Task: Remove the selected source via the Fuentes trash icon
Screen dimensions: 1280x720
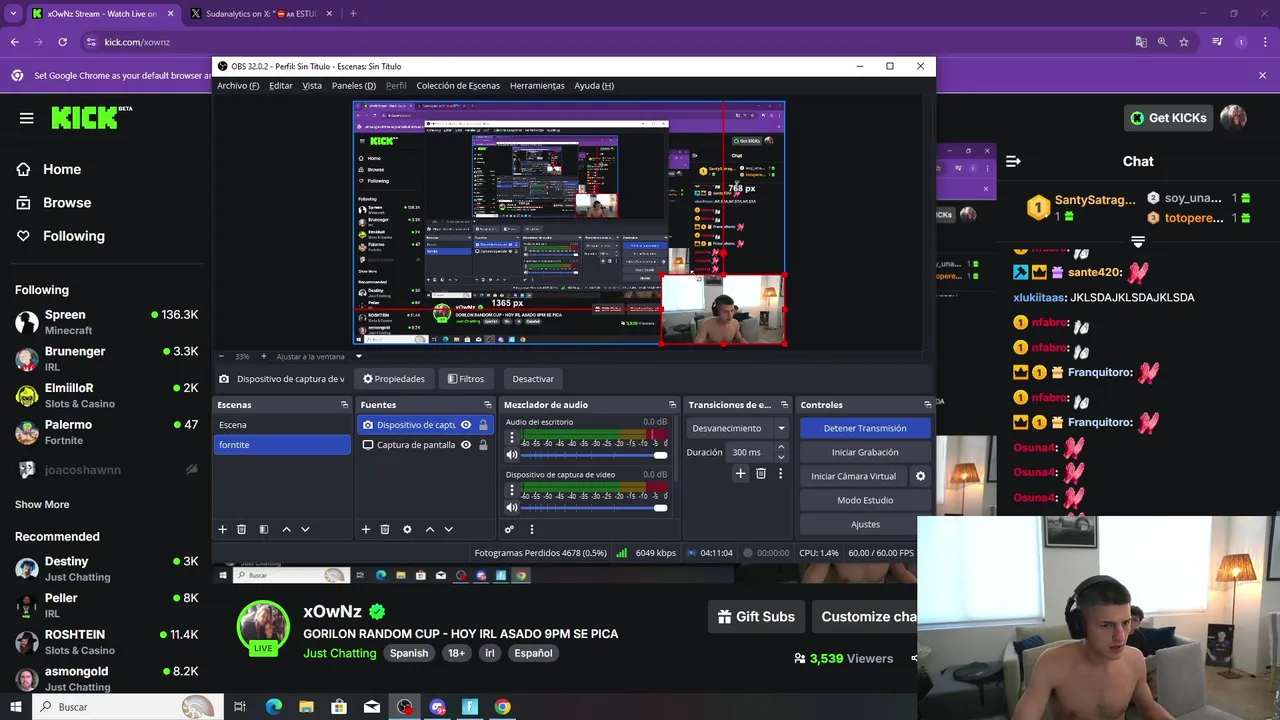Action: pyautogui.click(x=385, y=529)
